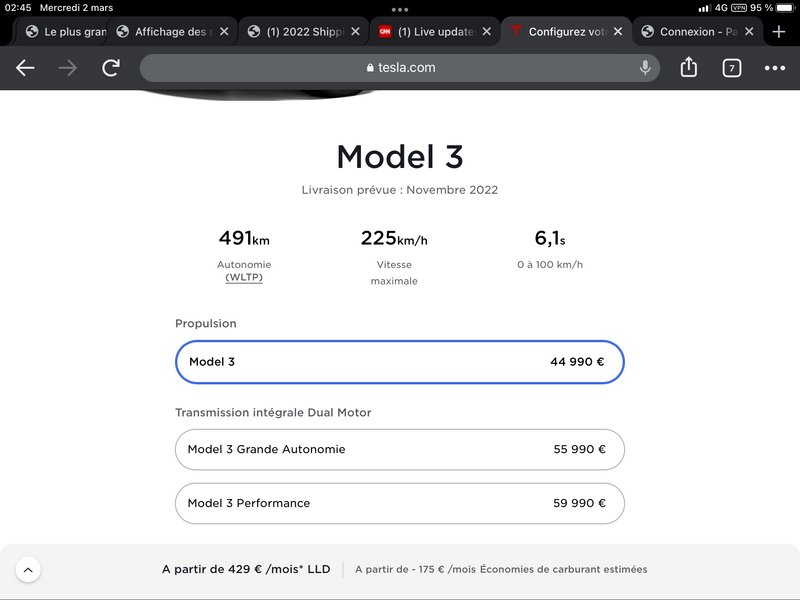
Task: Open the tab switcher showing 7 tabs
Action: click(x=732, y=68)
